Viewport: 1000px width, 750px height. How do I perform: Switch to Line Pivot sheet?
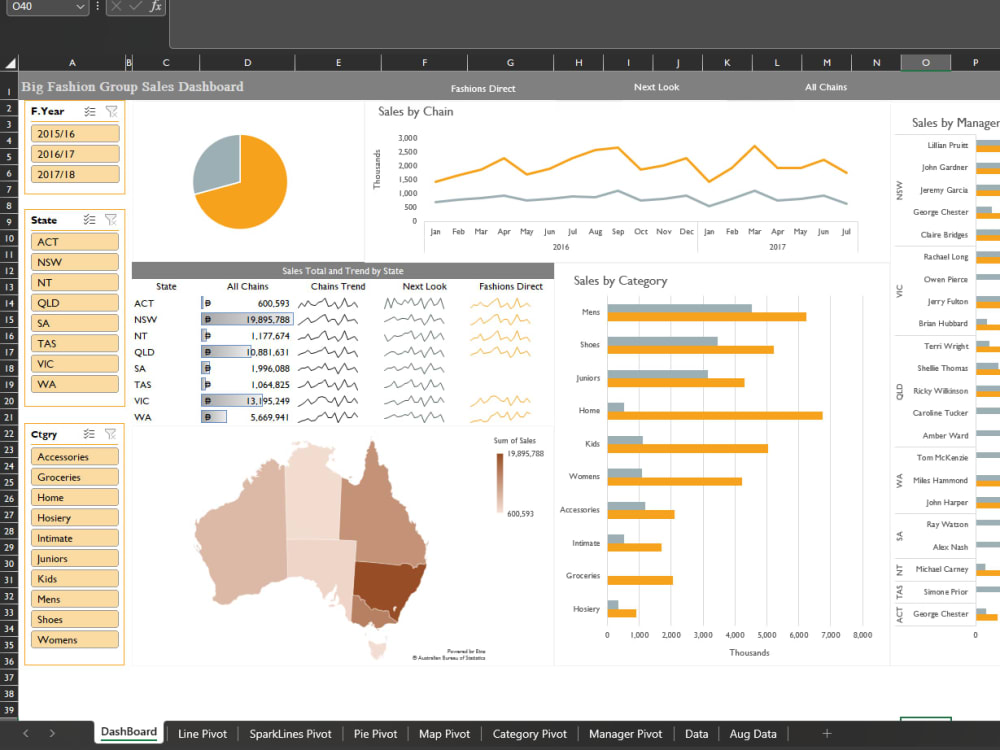[202, 734]
